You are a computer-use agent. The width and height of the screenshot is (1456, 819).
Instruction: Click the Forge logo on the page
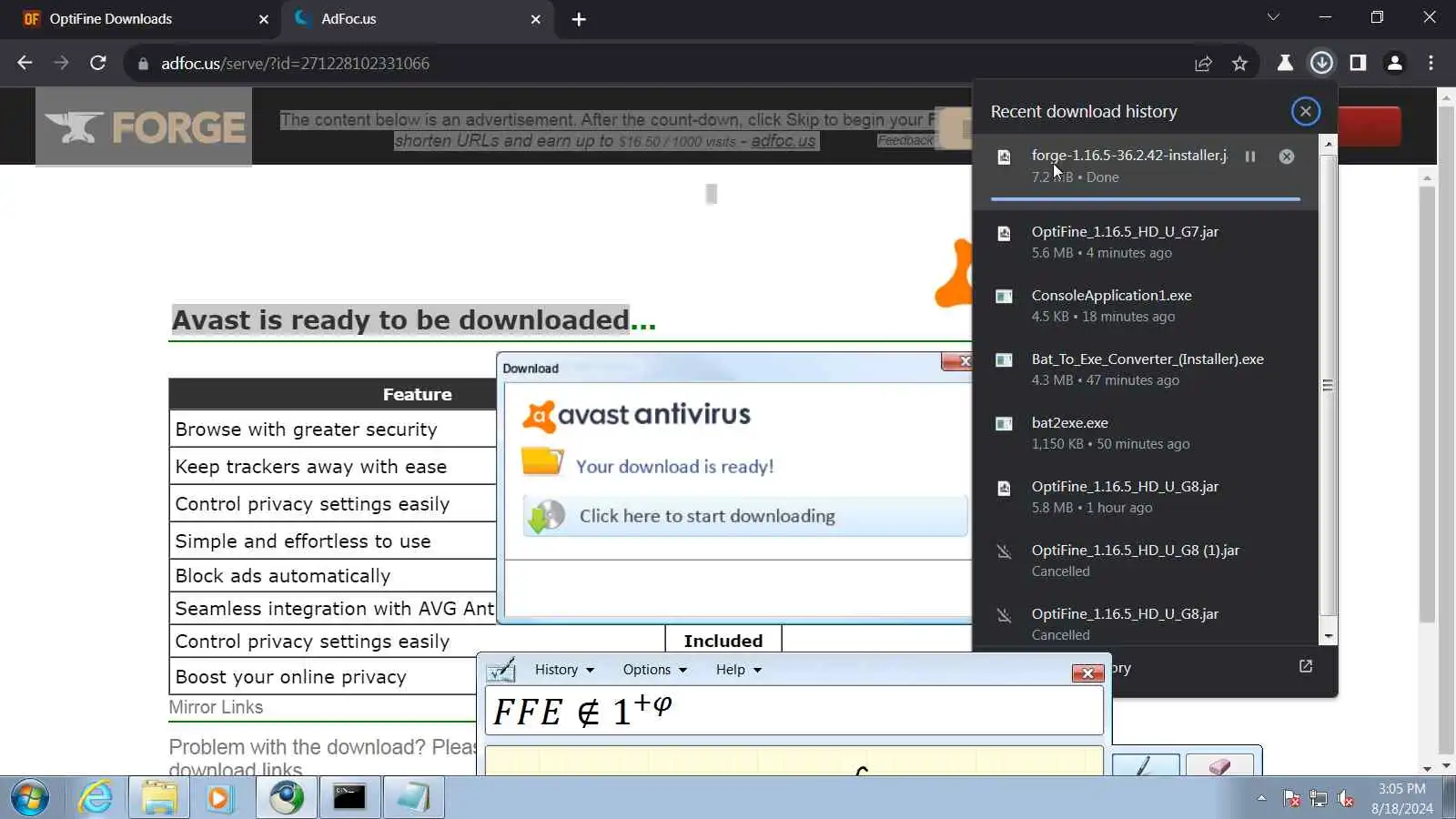(x=144, y=126)
